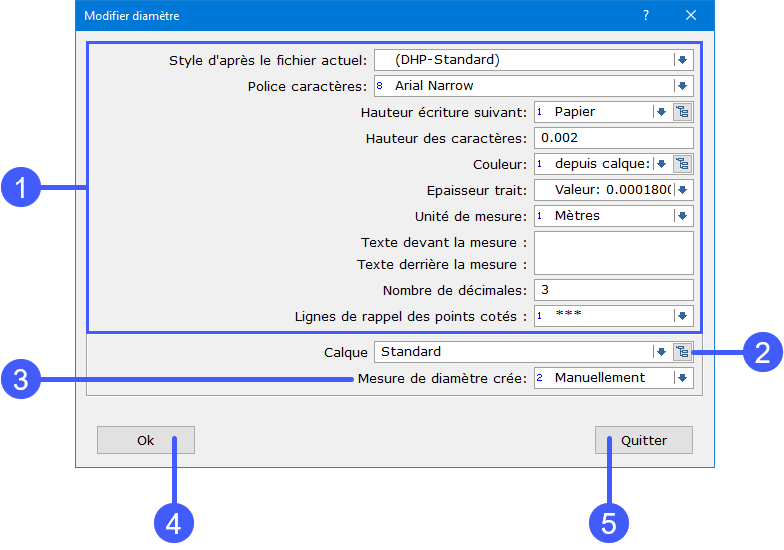Viewport: 784px width, 550px height.
Task: Click the blue callout marker numbered 1
Action: (20, 187)
